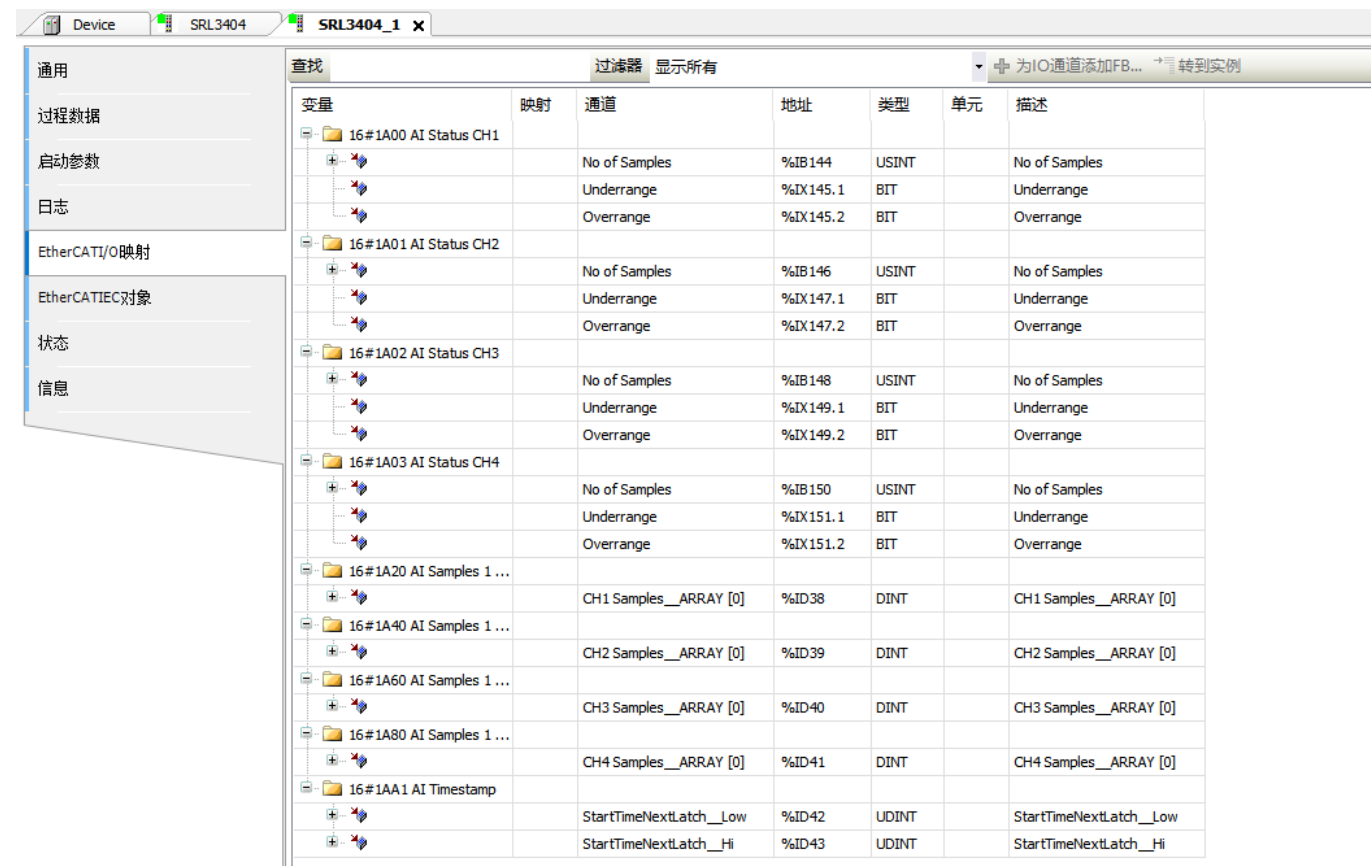Click the variable icon in the StartTimeNextLatch__Hi row
Image resolution: width=1371 pixels, height=866 pixels.
point(359,843)
